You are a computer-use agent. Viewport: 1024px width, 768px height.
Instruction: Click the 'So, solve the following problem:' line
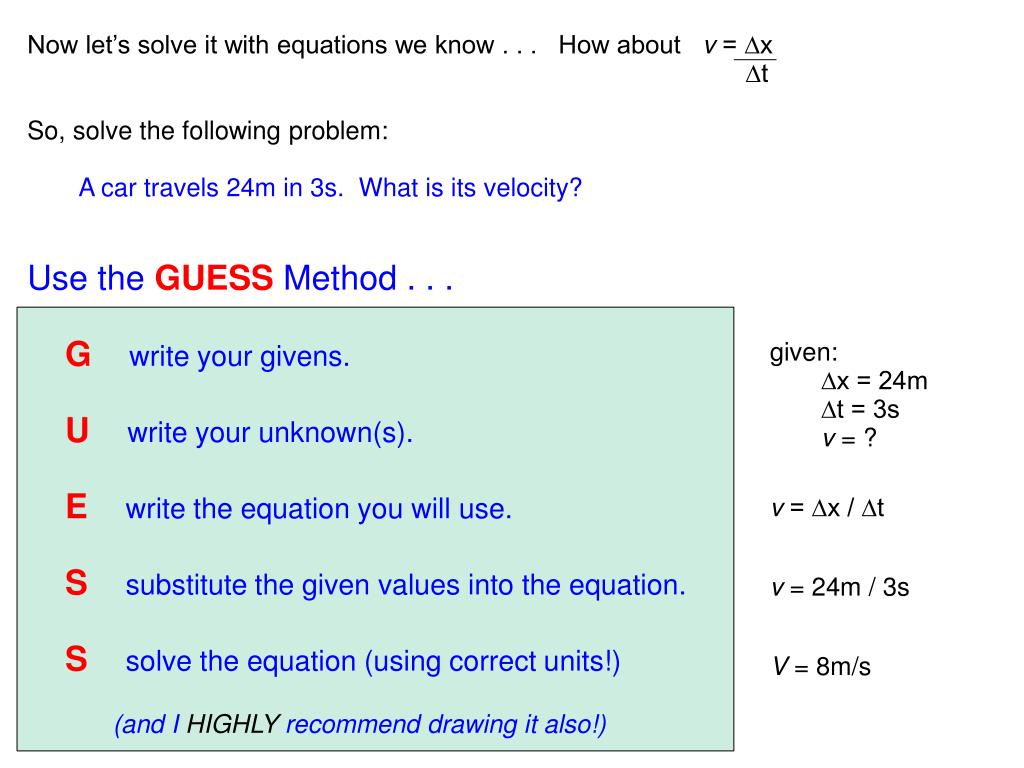(208, 131)
